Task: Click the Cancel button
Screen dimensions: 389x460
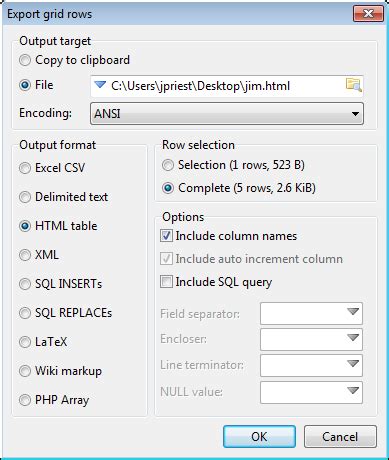Action: (340, 437)
